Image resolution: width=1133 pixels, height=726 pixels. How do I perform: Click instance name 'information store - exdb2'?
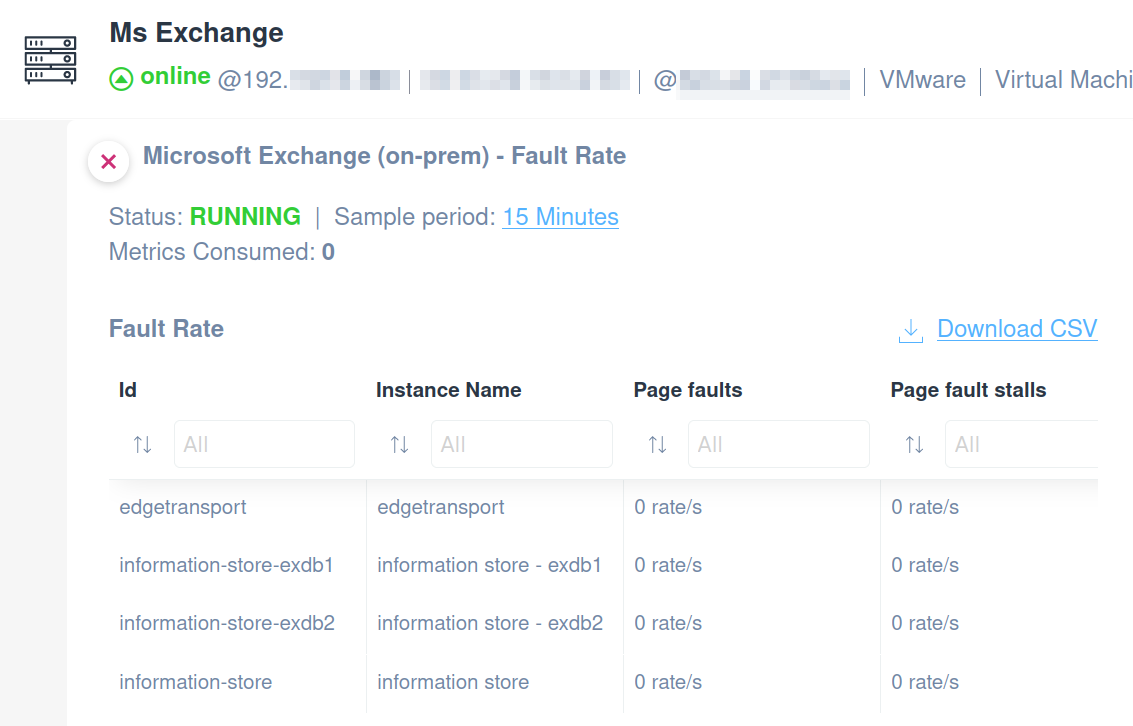pyautogui.click(x=490, y=623)
